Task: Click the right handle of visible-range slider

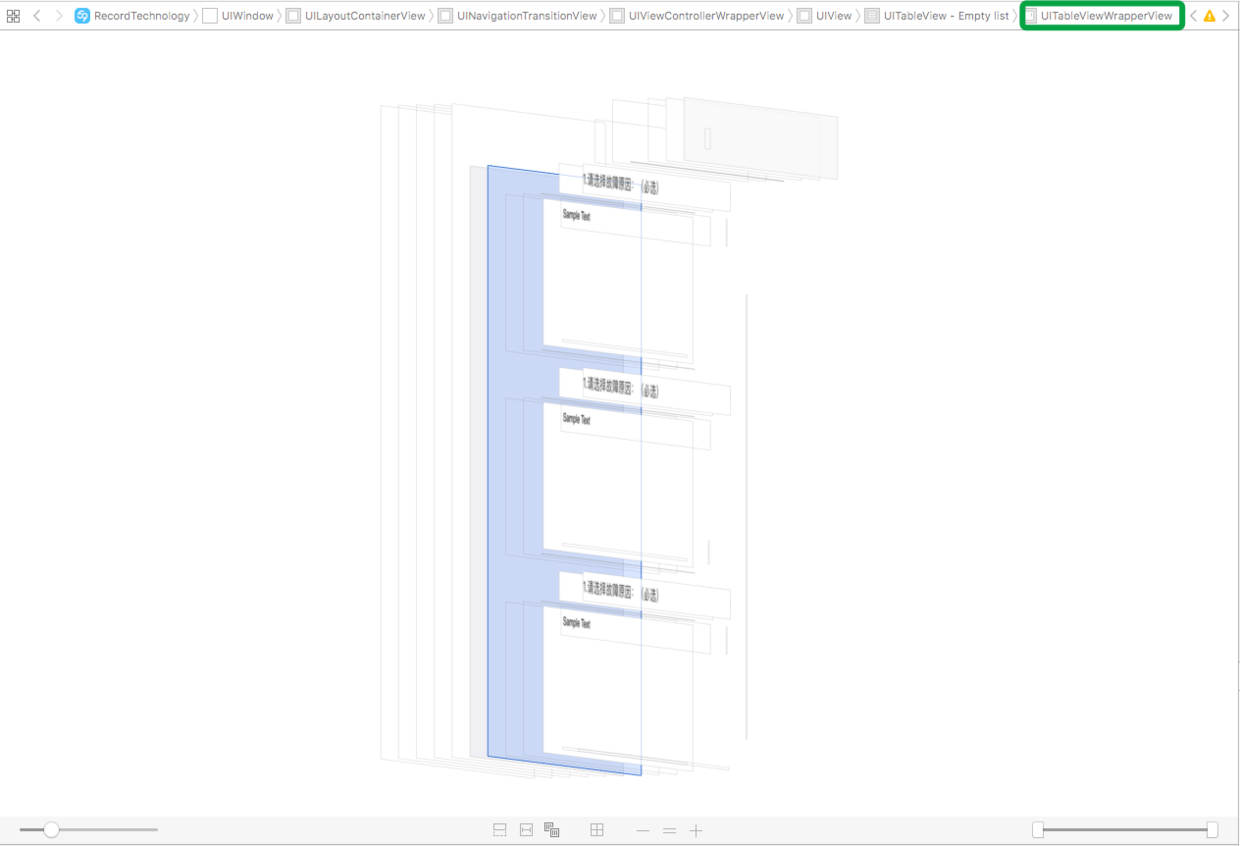Action: pyautogui.click(x=1212, y=830)
